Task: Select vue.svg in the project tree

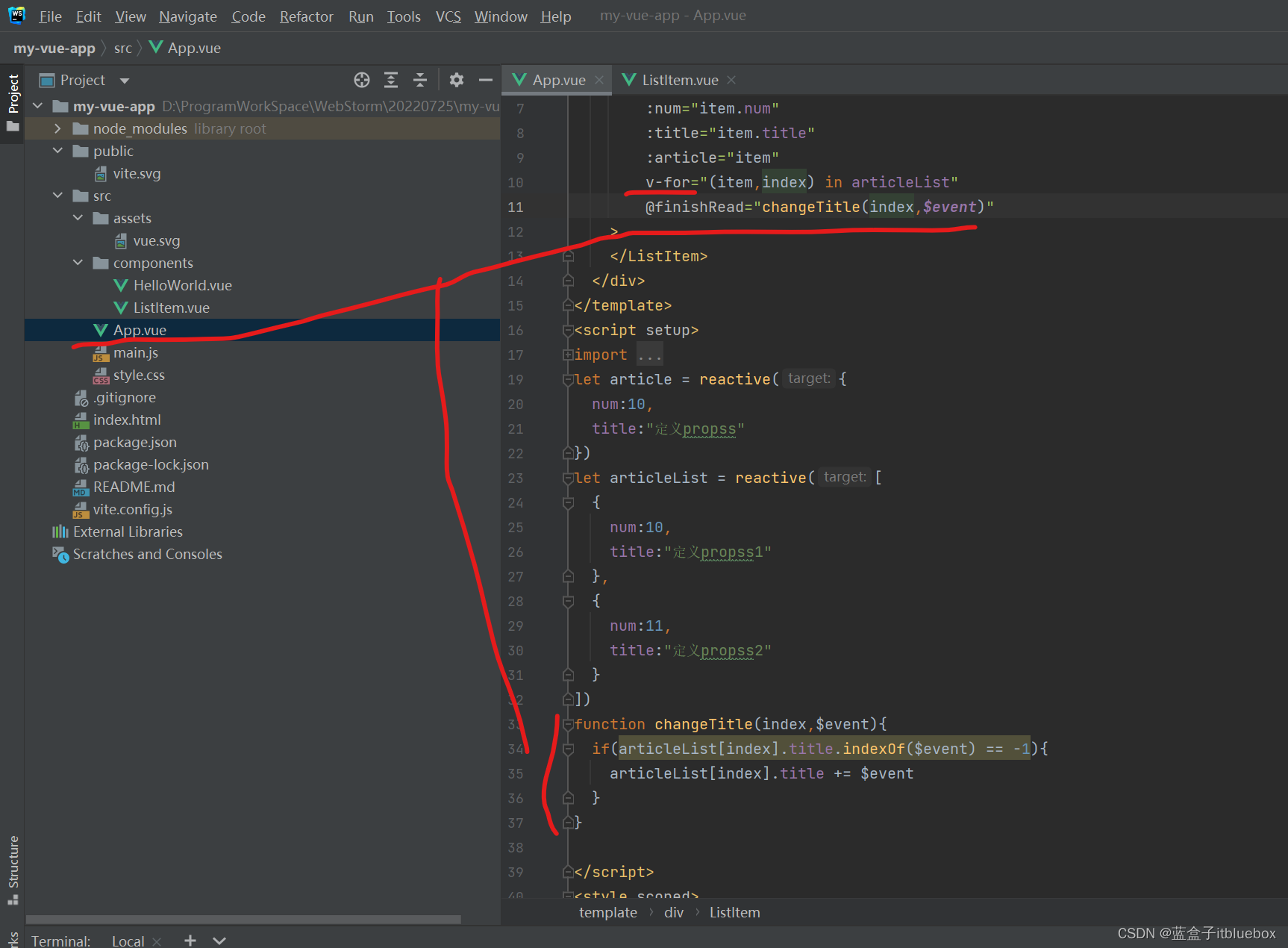Action: pyautogui.click(x=157, y=240)
